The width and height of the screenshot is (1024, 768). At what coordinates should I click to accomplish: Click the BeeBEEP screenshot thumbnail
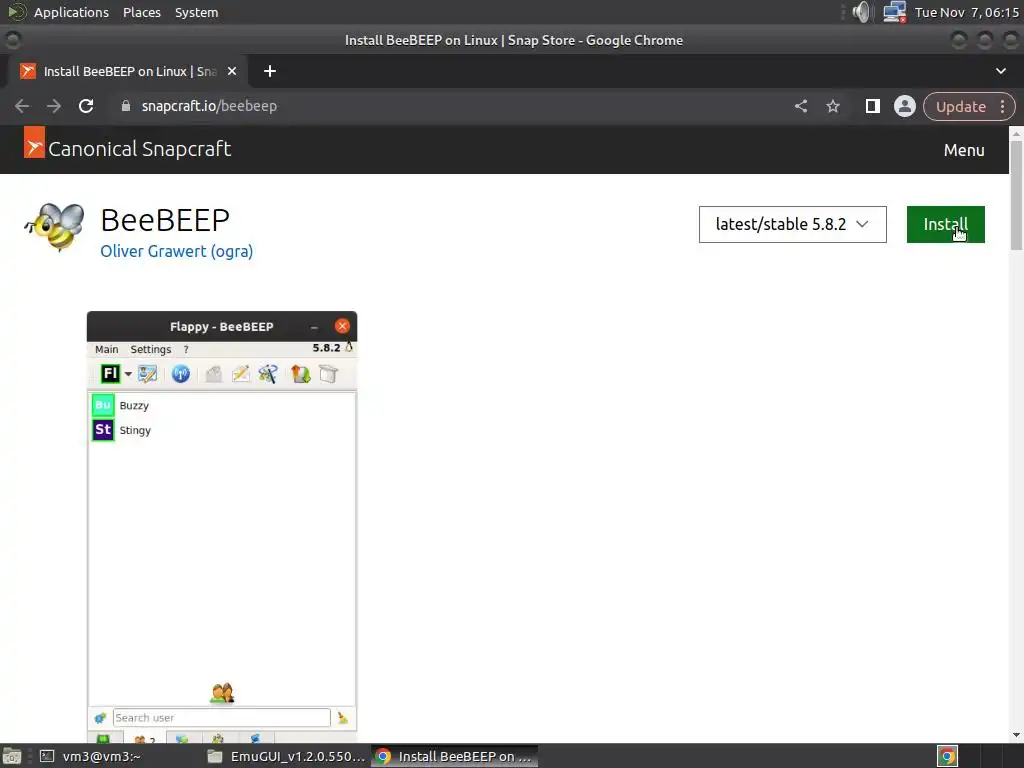[222, 528]
